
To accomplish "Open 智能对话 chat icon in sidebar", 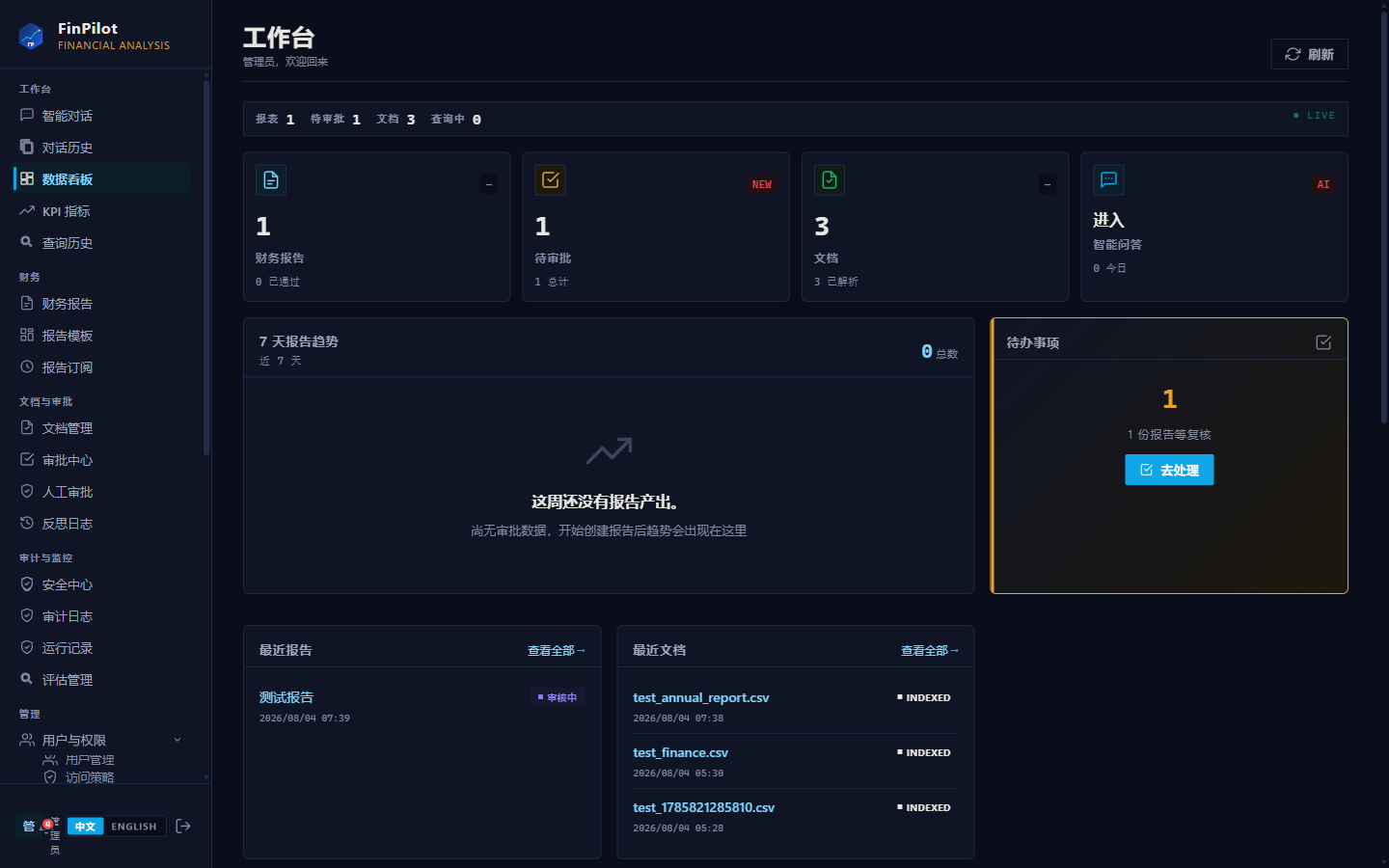I will [27, 115].
